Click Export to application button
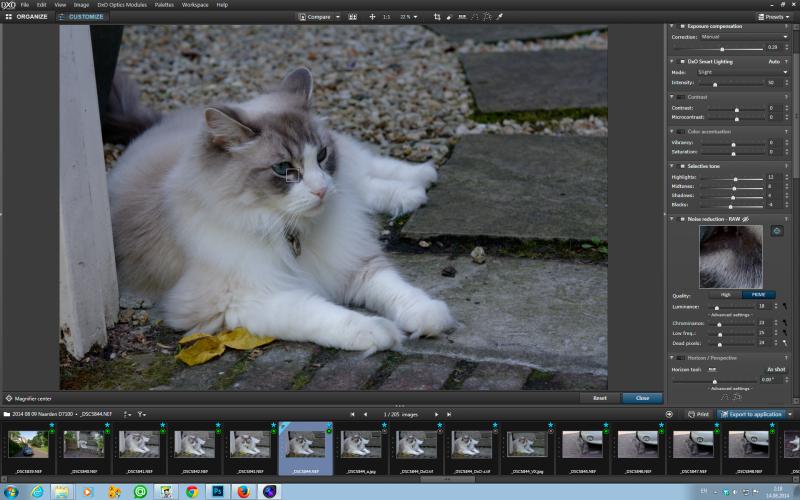The width and height of the screenshot is (800, 500). (x=751, y=414)
